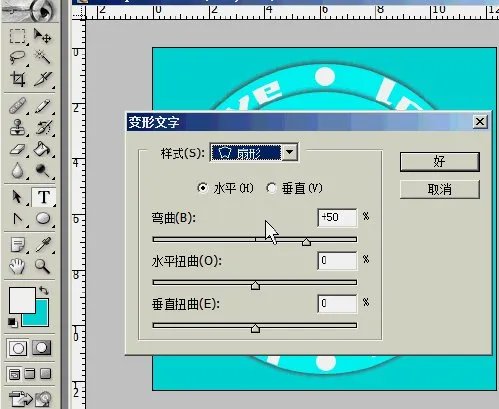Viewport: 499px width, 409px height.
Task: Switch to Full Screen mode
Action: 45,374
